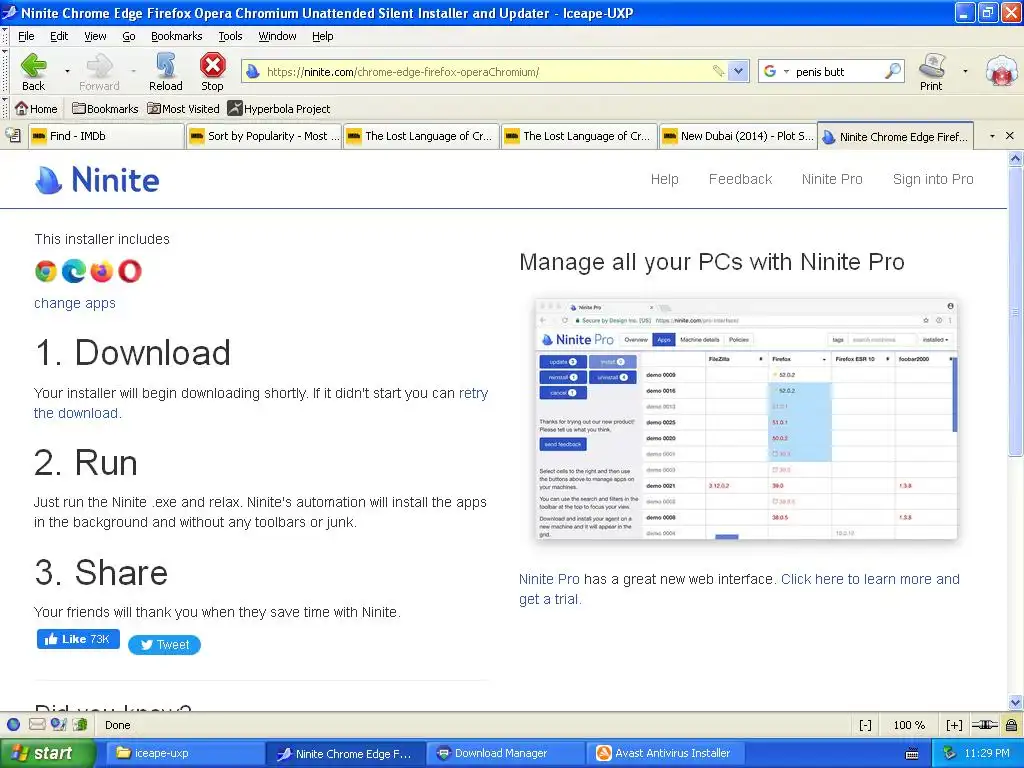
Task: Click the 100 % zoom level
Action: click(x=909, y=725)
